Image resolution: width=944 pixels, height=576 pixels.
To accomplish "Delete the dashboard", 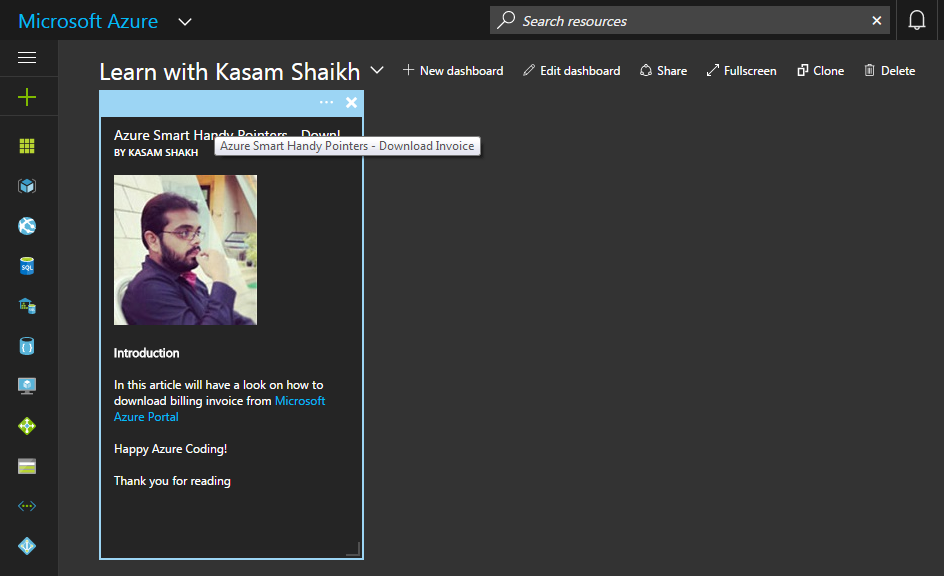I will pos(890,70).
